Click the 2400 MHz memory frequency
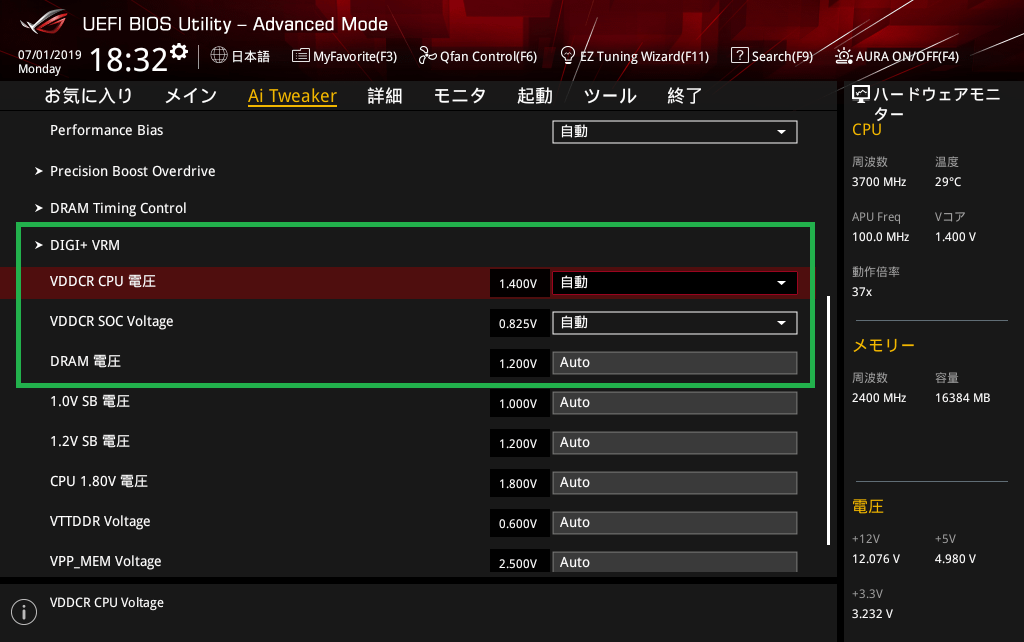Viewport: 1024px width, 642px height. coord(879,398)
